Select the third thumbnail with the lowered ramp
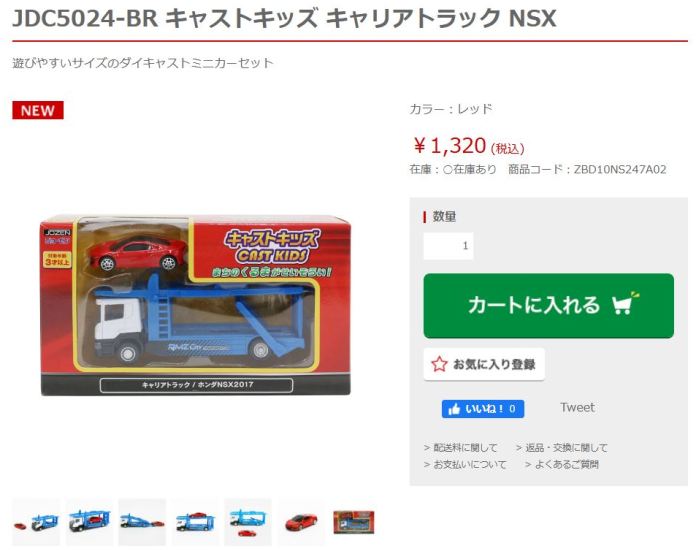700x550 pixels. 142,522
